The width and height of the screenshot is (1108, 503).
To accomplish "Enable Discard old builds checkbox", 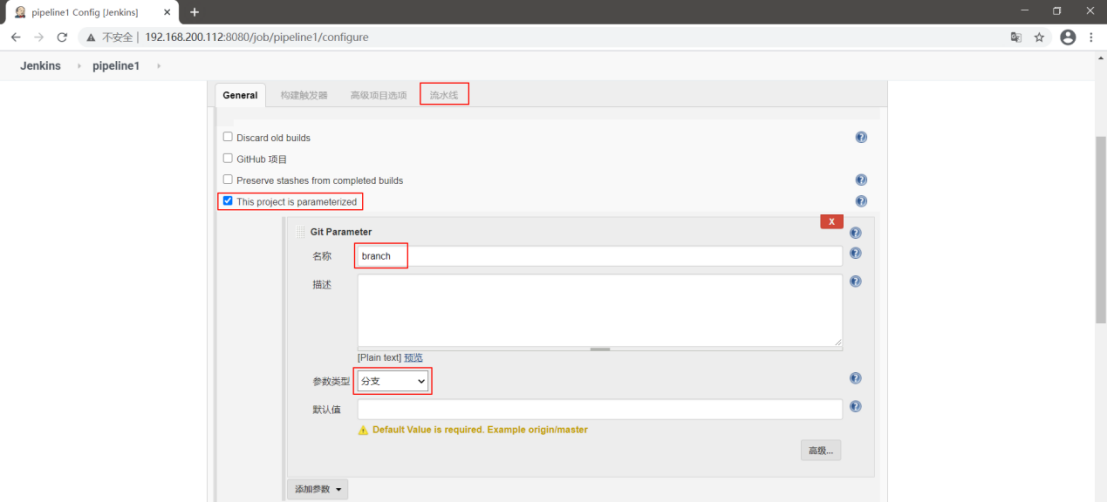I will point(228,137).
